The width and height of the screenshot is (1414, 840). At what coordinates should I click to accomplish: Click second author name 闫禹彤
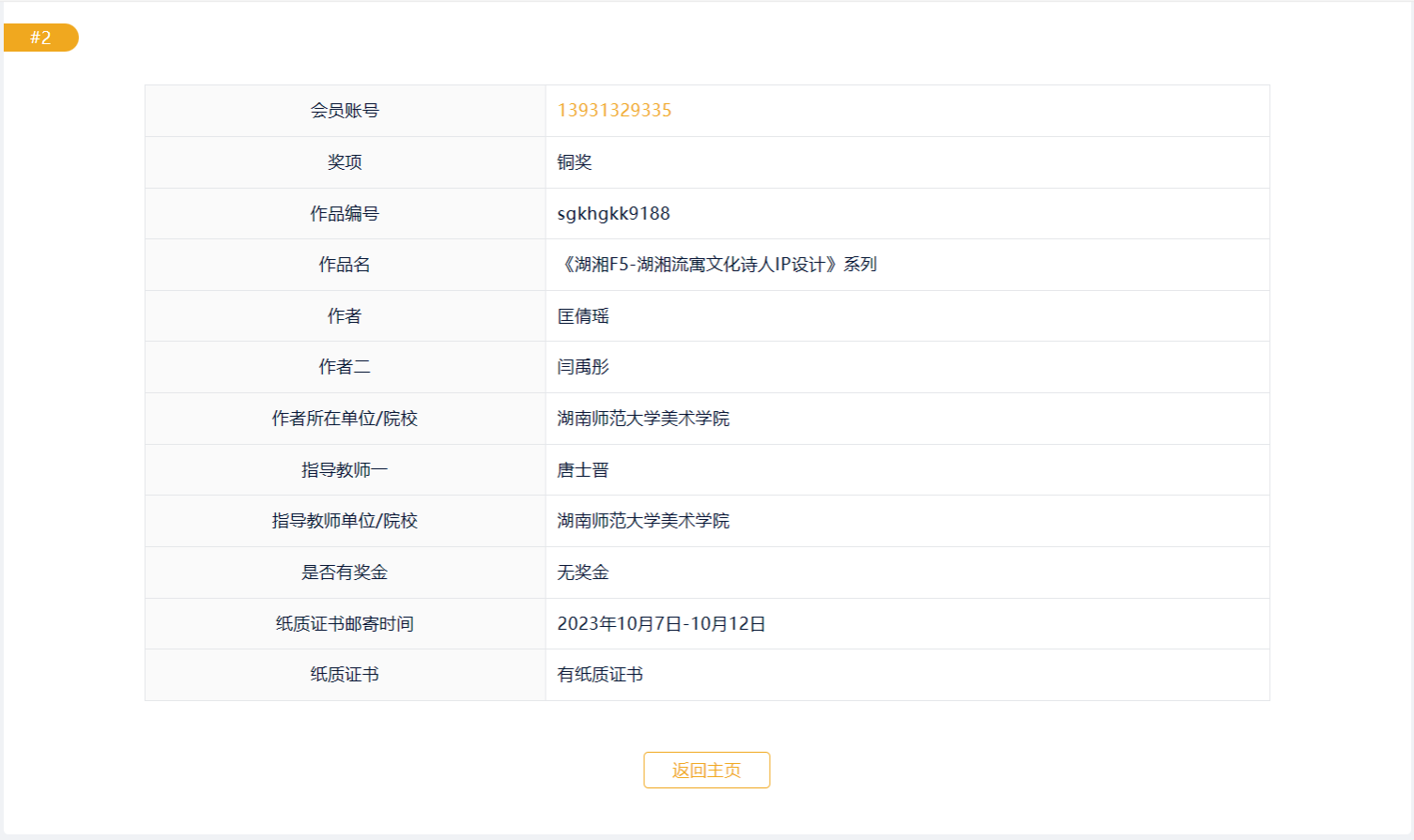pyautogui.click(x=583, y=367)
